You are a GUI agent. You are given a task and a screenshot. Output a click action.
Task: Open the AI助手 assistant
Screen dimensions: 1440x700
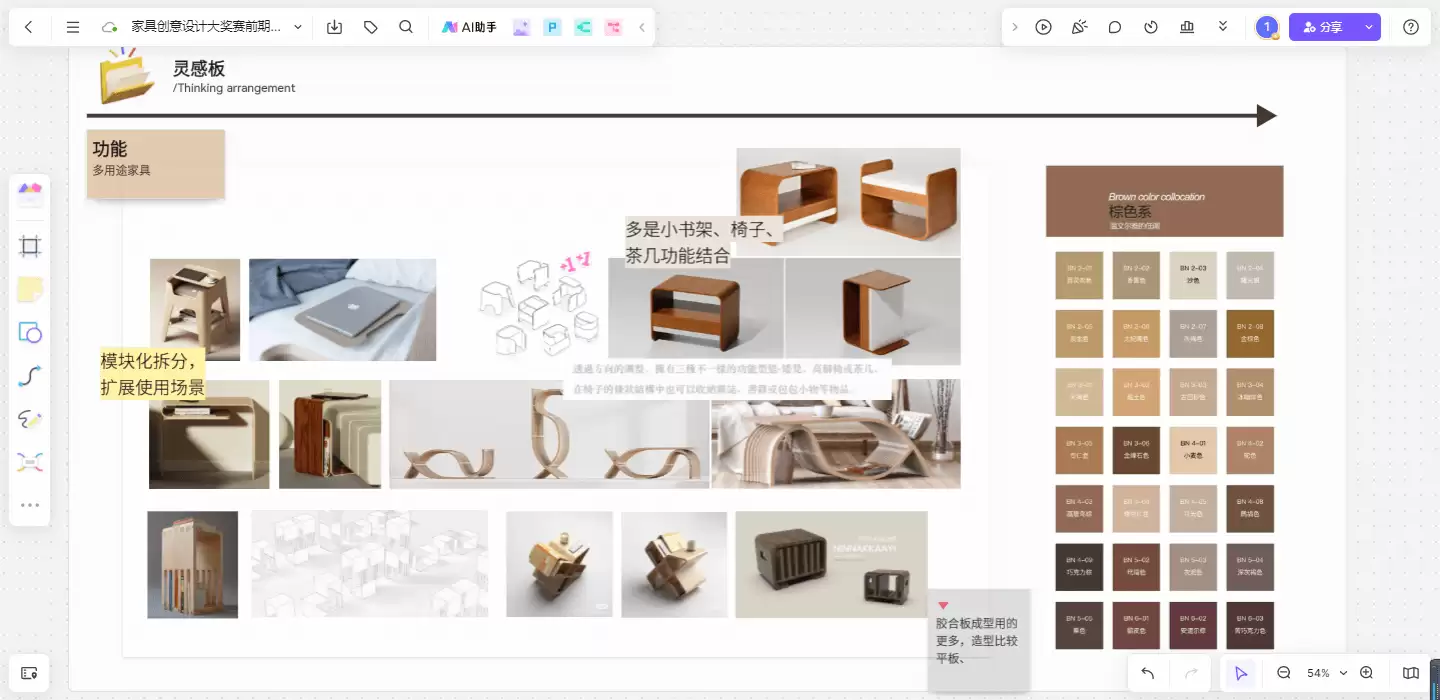point(470,27)
